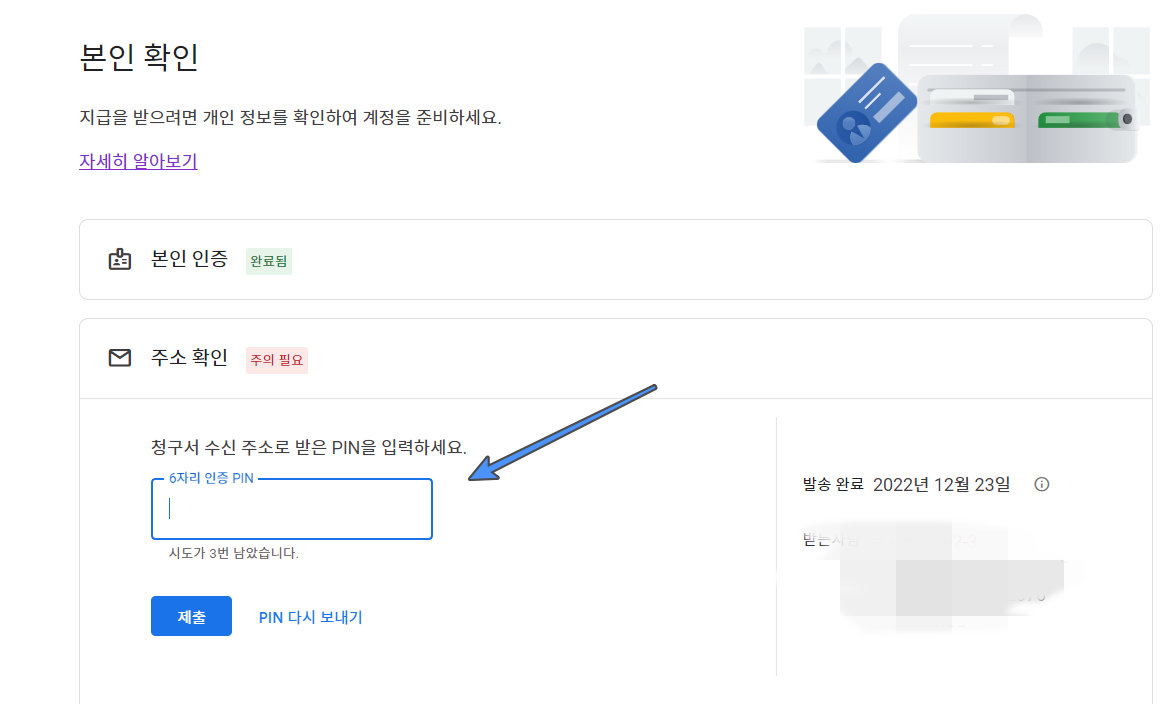
Task: Submit the PIN using the 제출 button
Action: click(191, 616)
